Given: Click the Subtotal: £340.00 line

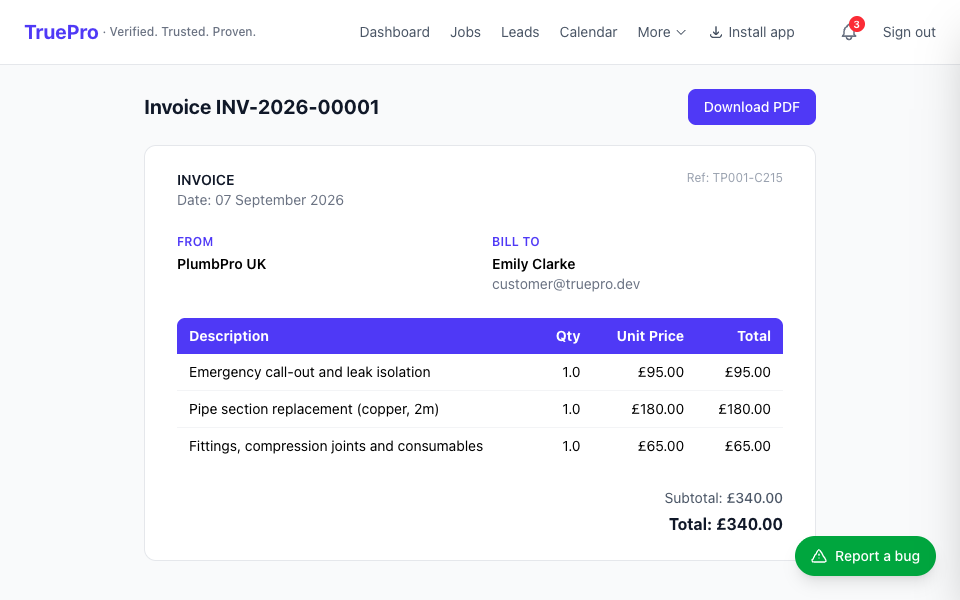Looking at the screenshot, I should click(x=724, y=498).
